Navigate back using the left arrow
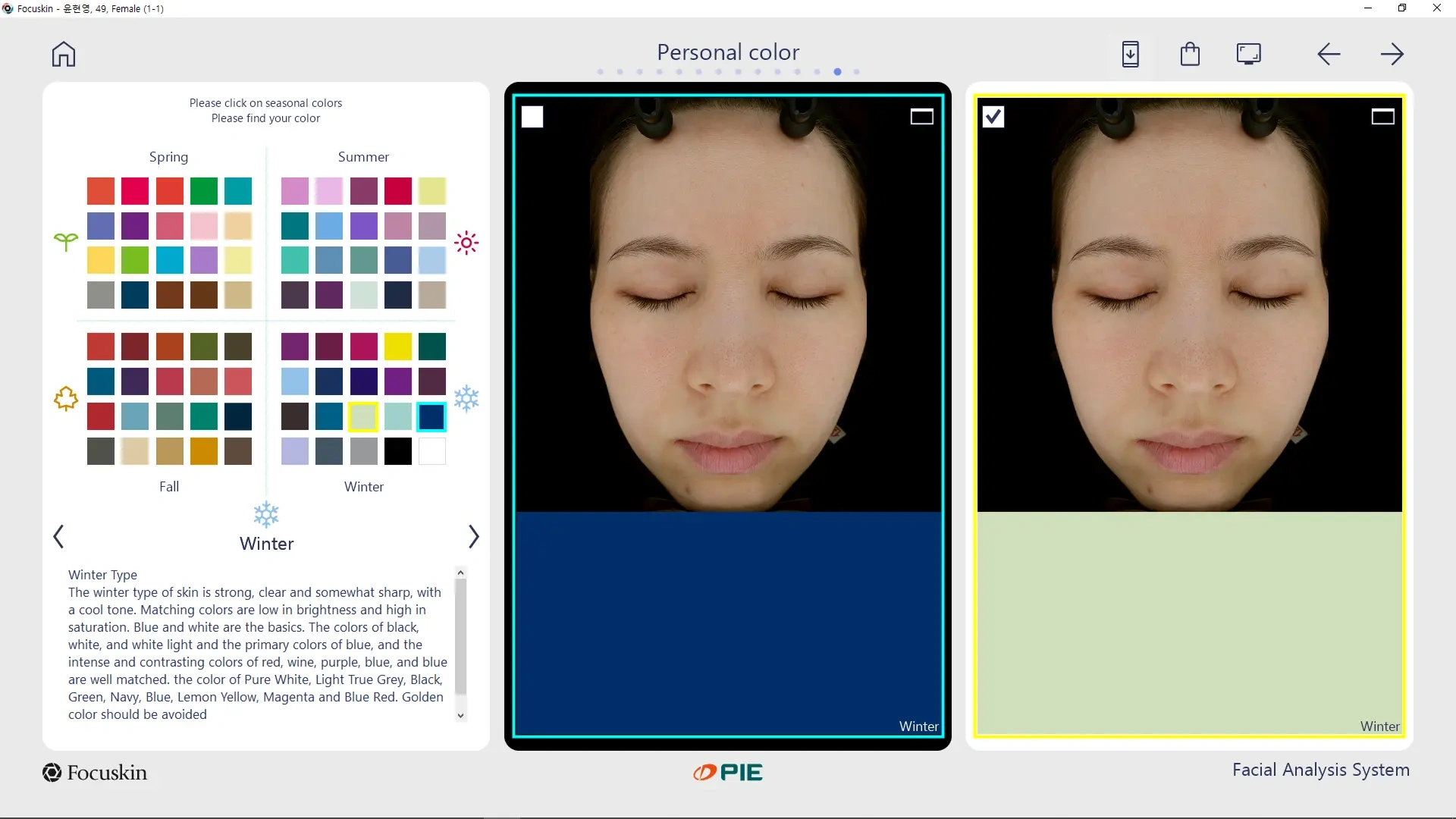Viewport: 1456px width, 819px height. click(1329, 54)
